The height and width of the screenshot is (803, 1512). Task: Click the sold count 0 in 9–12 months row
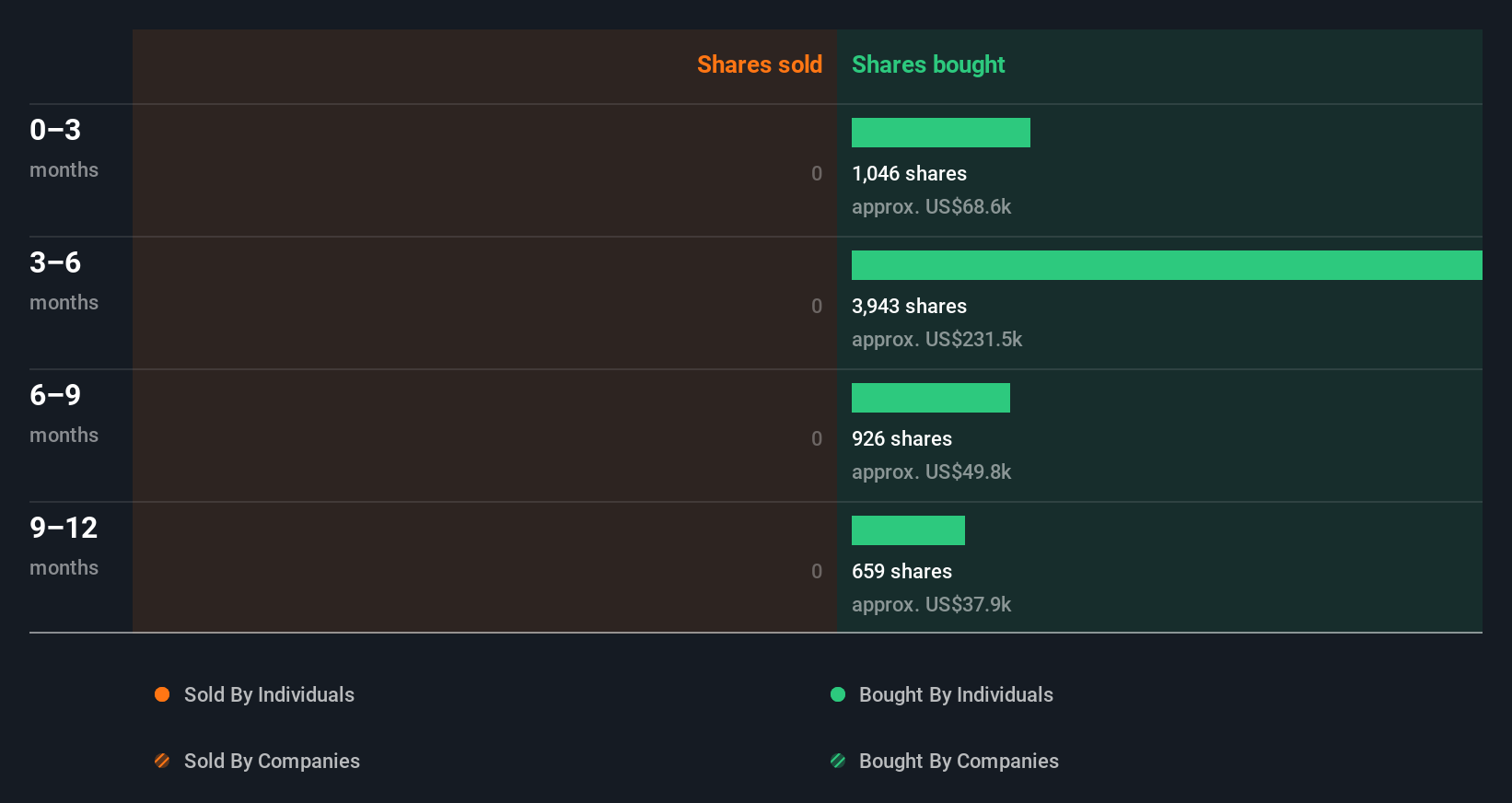pyautogui.click(x=817, y=571)
